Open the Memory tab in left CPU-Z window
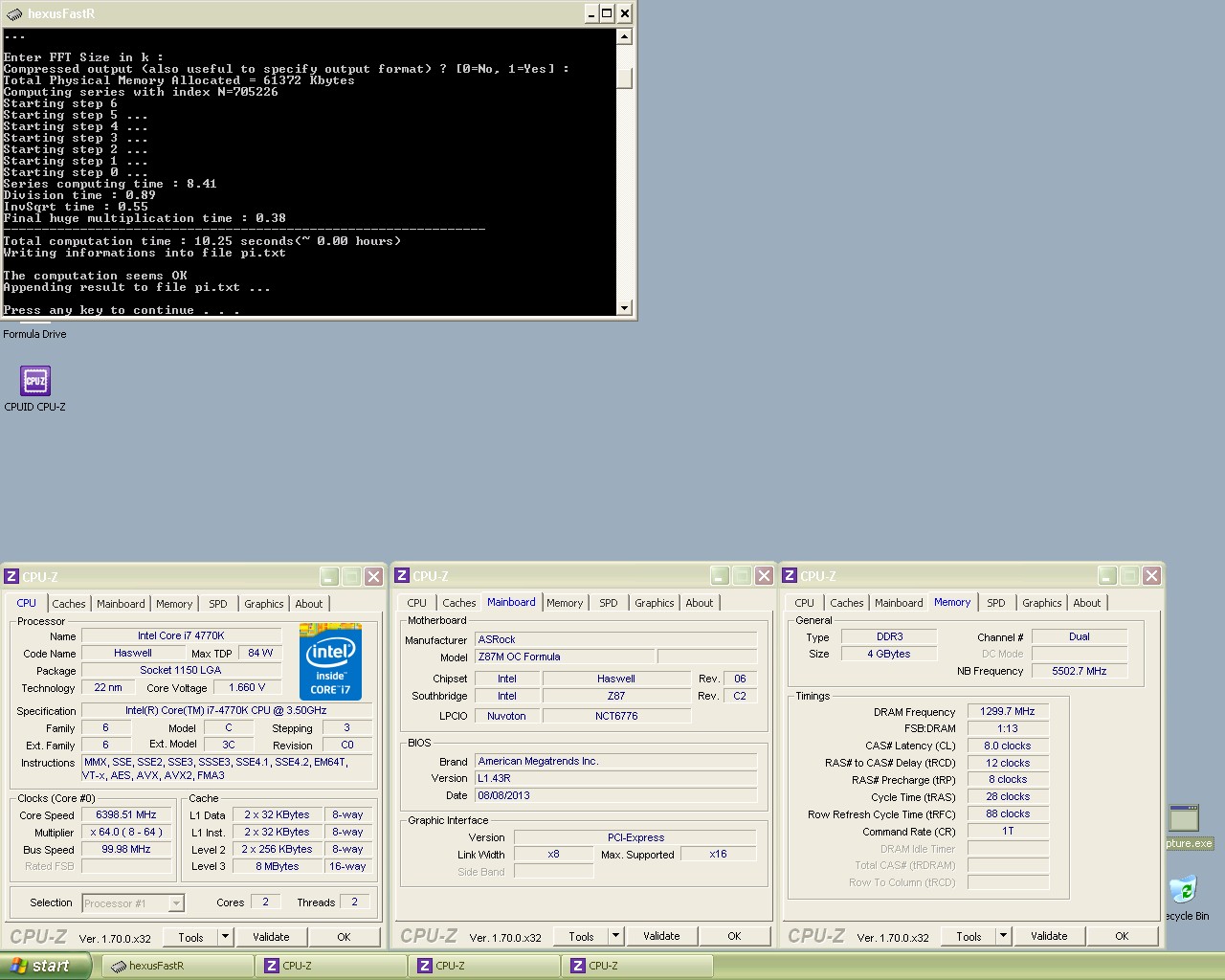 (174, 604)
